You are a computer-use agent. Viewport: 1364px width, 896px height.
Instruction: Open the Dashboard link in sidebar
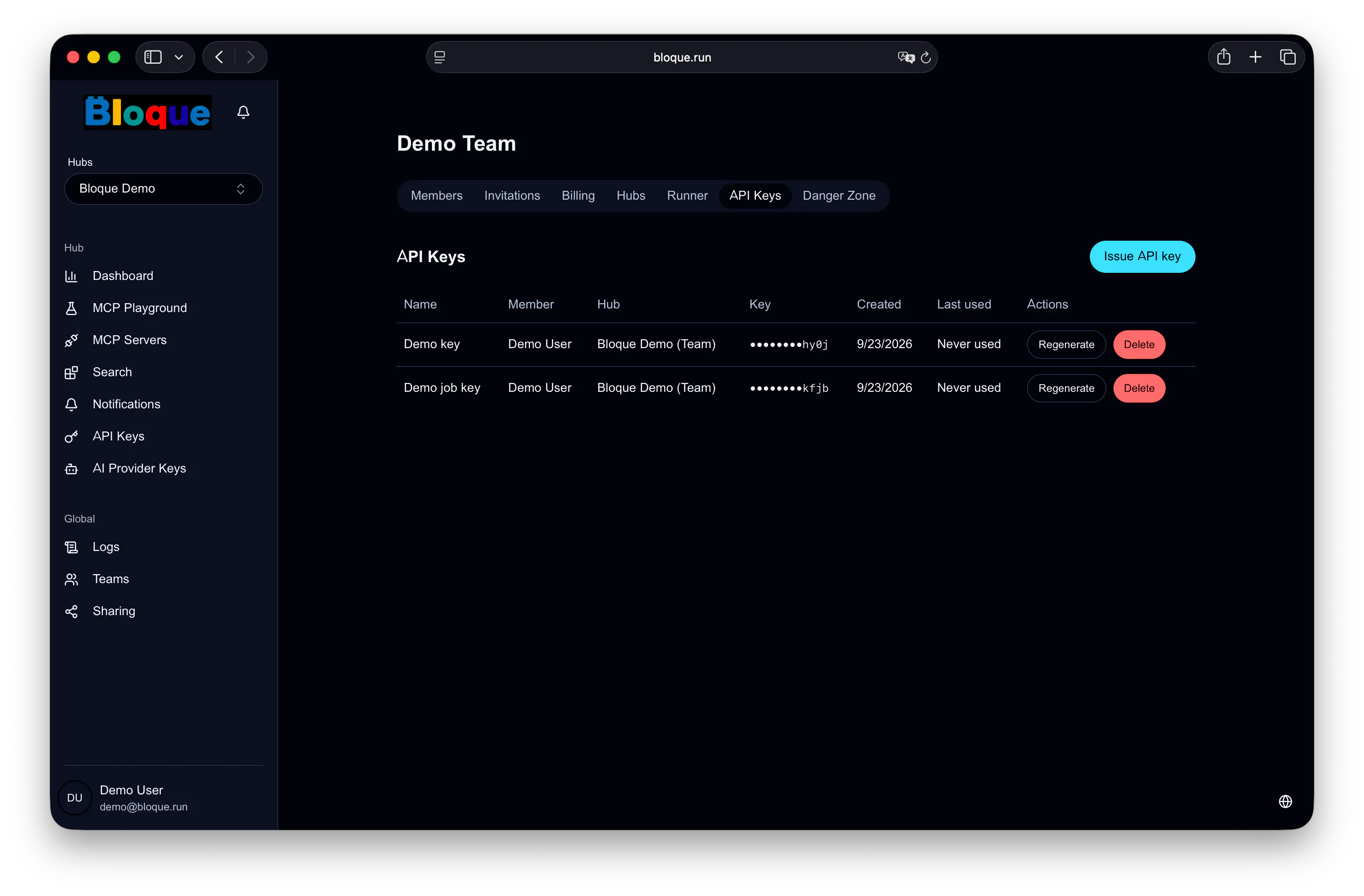123,276
